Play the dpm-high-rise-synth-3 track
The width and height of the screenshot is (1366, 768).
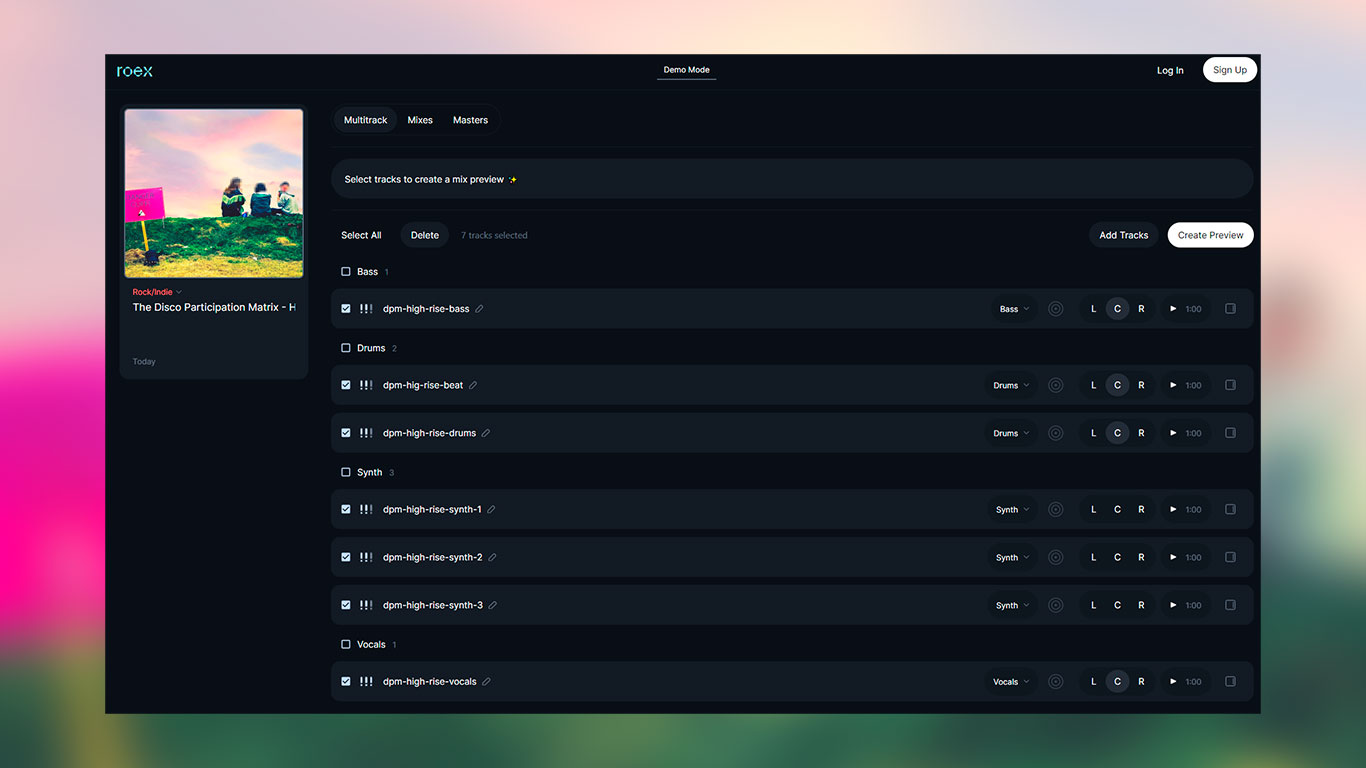click(x=1173, y=605)
